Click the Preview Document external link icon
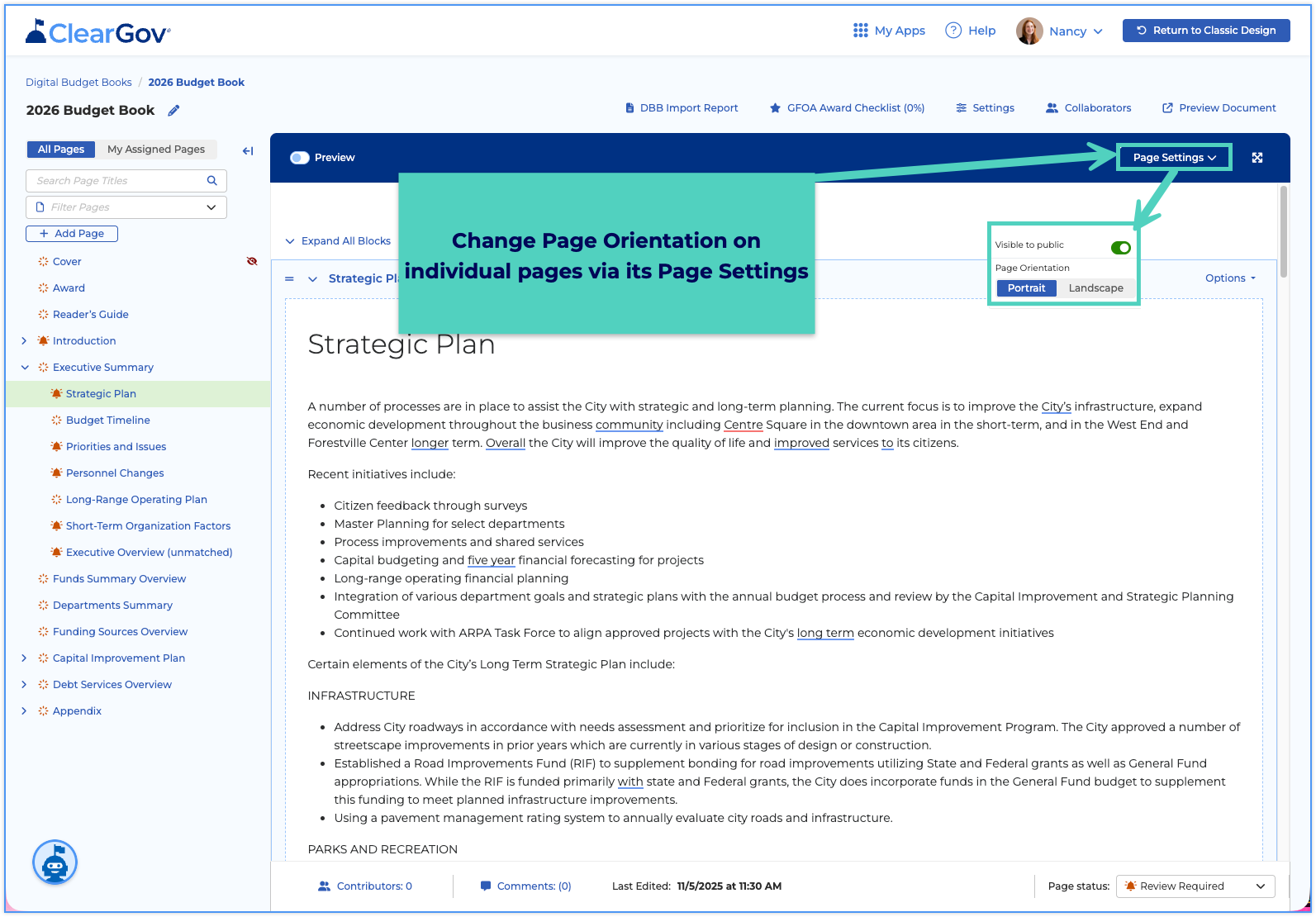The height and width of the screenshot is (917, 1316). coord(1168,108)
